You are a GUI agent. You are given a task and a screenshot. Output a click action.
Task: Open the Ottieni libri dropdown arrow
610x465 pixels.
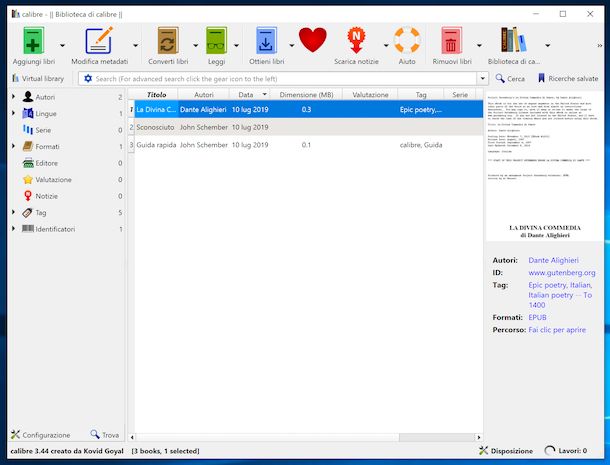click(291, 46)
